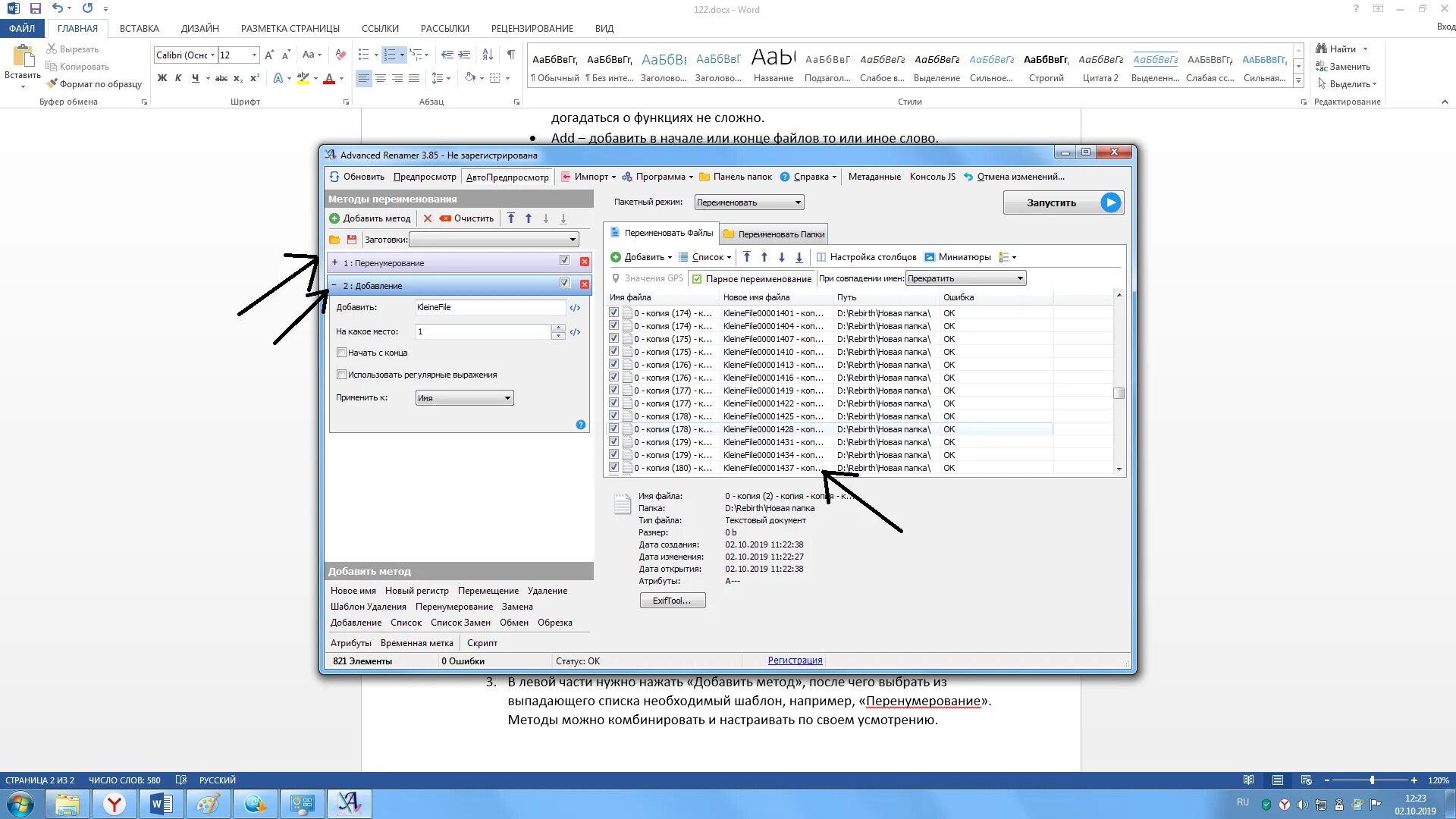Save the Word document
The width and height of the screenshot is (1456, 819).
35,8
